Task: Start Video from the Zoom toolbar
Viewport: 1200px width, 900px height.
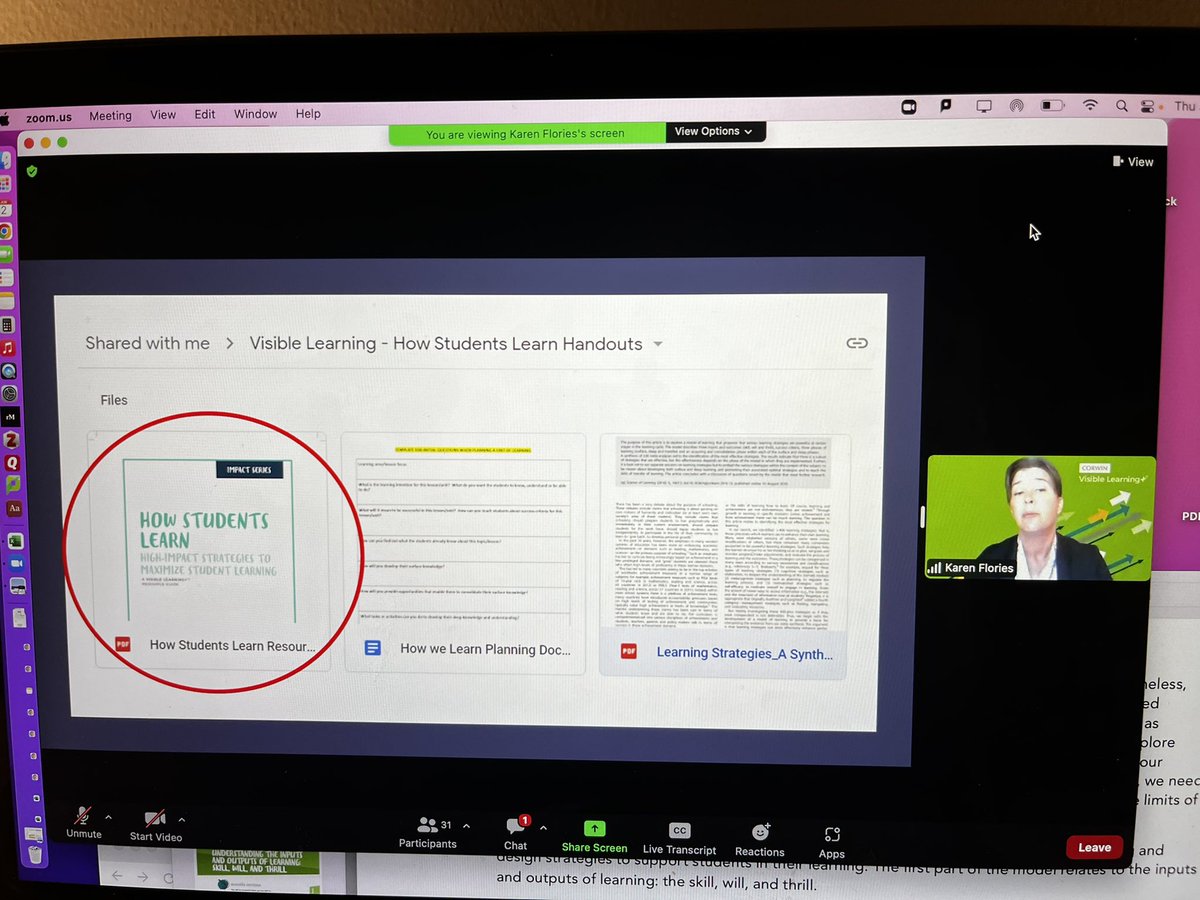Action: pyautogui.click(x=155, y=826)
